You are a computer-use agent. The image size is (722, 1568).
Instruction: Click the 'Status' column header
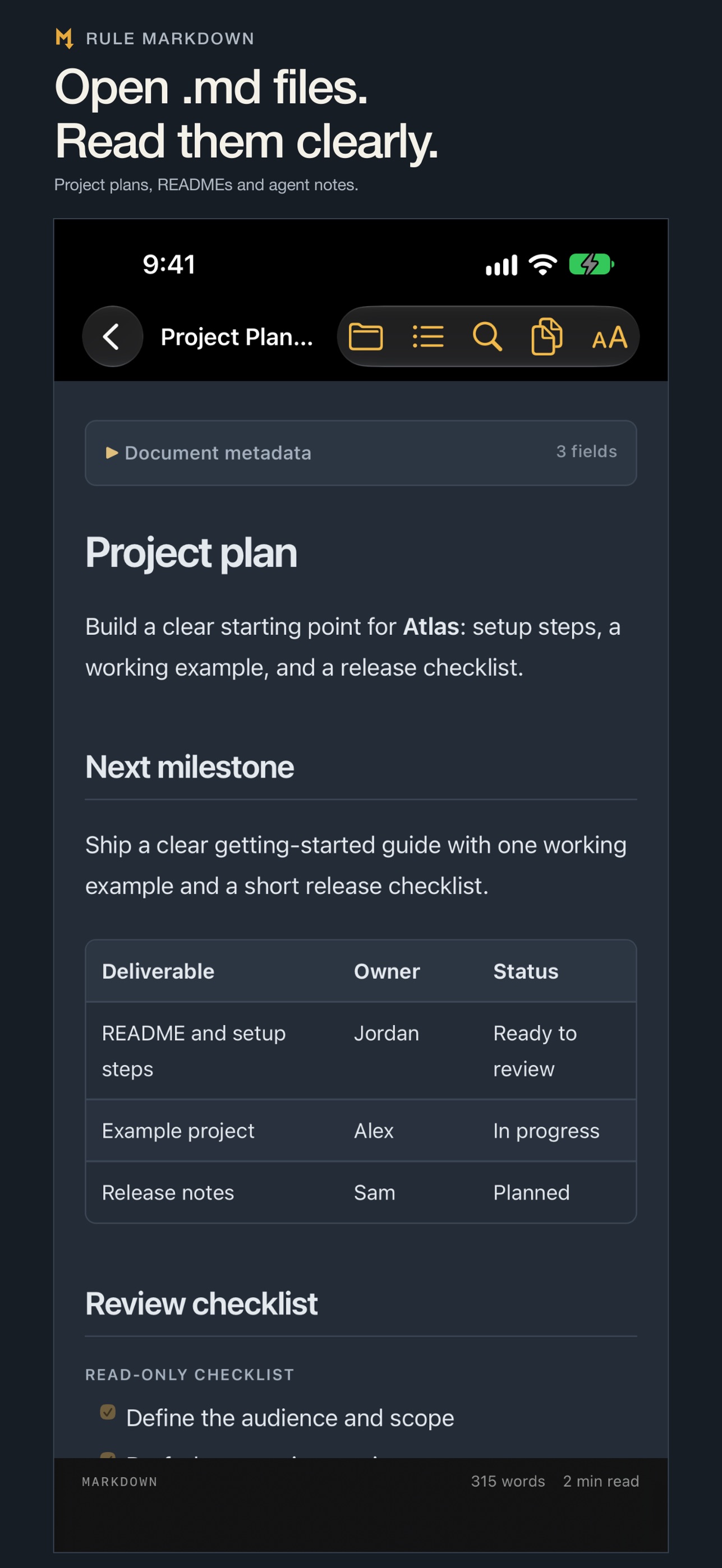(x=526, y=971)
